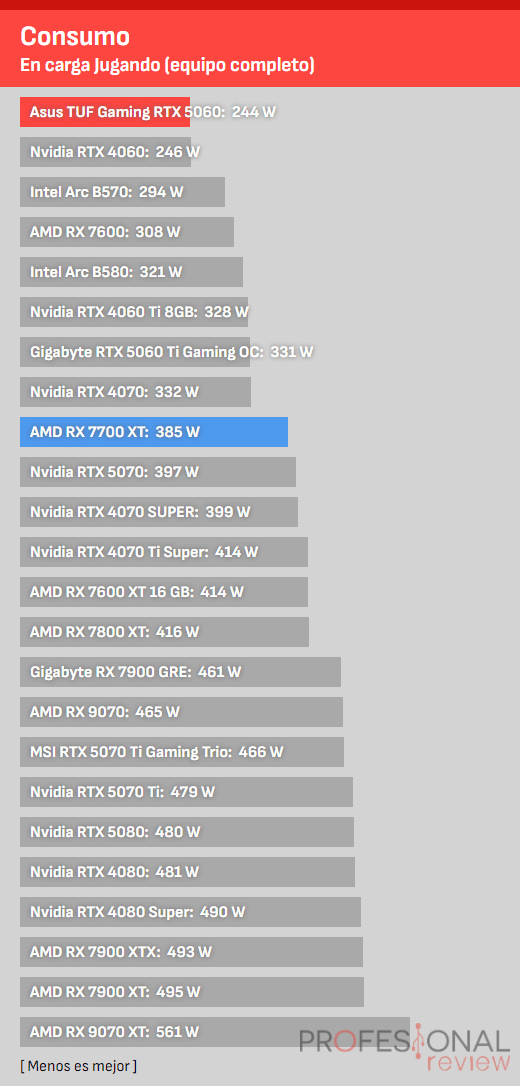The height and width of the screenshot is (1086, 520).
Task: Click the Nvidia RTX 4060 246 W bar
Action: (x=105, y=152)
